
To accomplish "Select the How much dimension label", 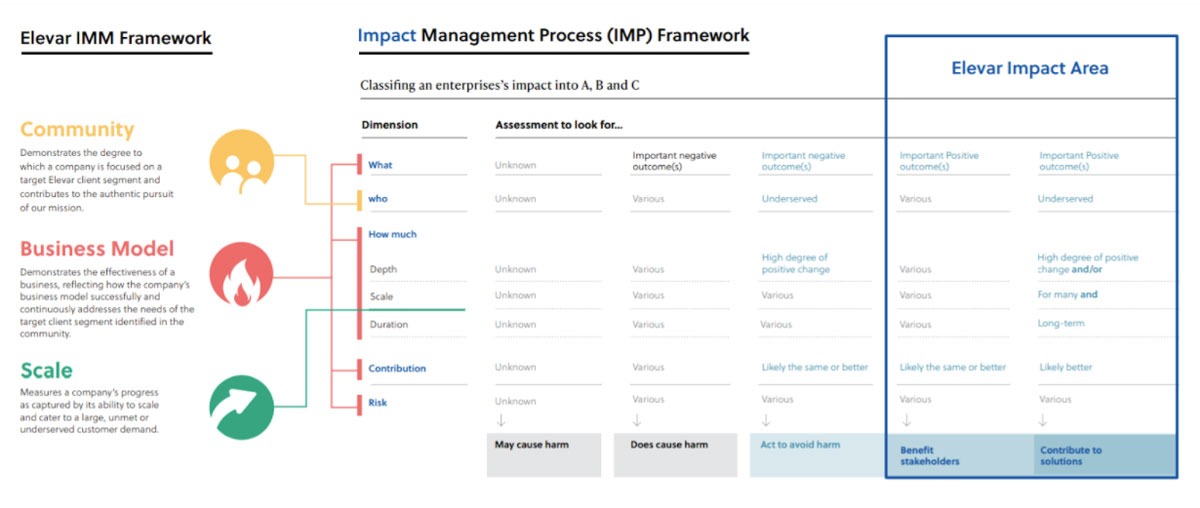I will pos(392,234).
